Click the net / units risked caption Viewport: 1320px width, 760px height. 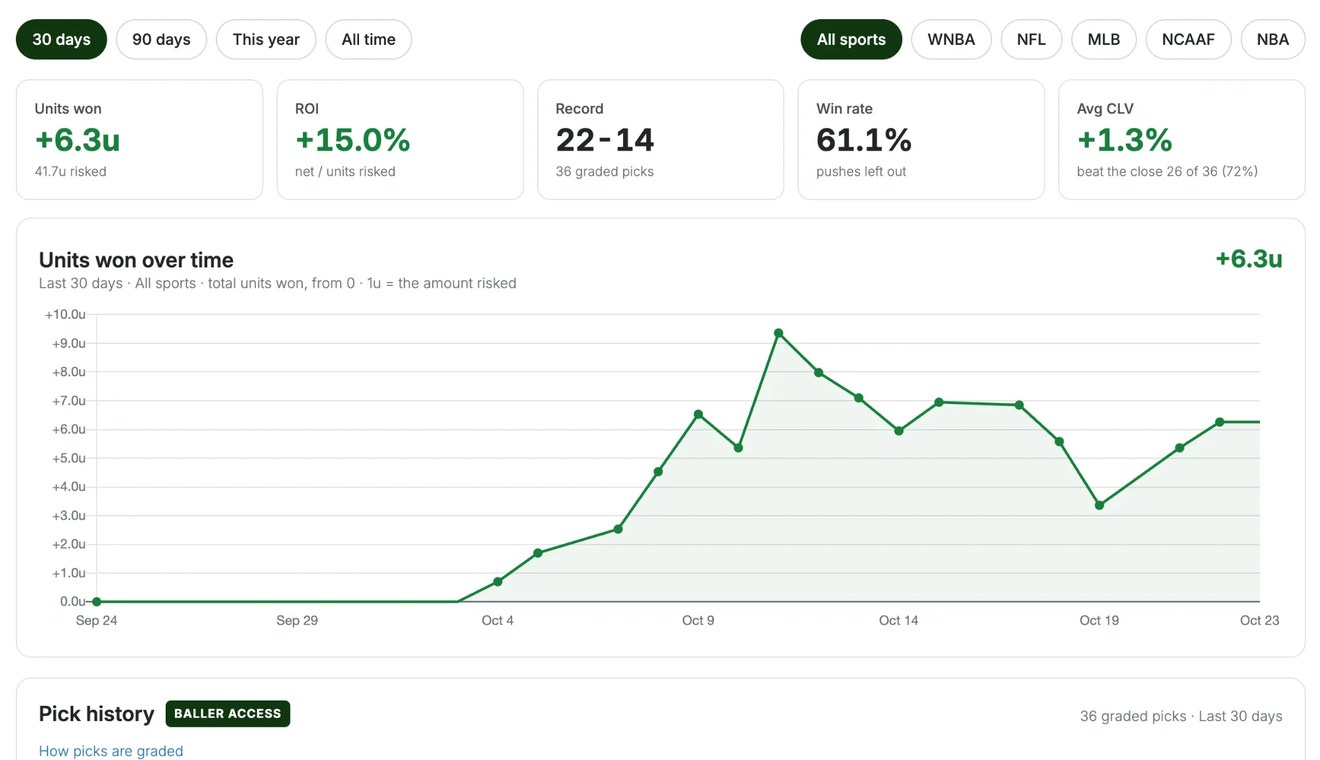click(x=345, y=171)
